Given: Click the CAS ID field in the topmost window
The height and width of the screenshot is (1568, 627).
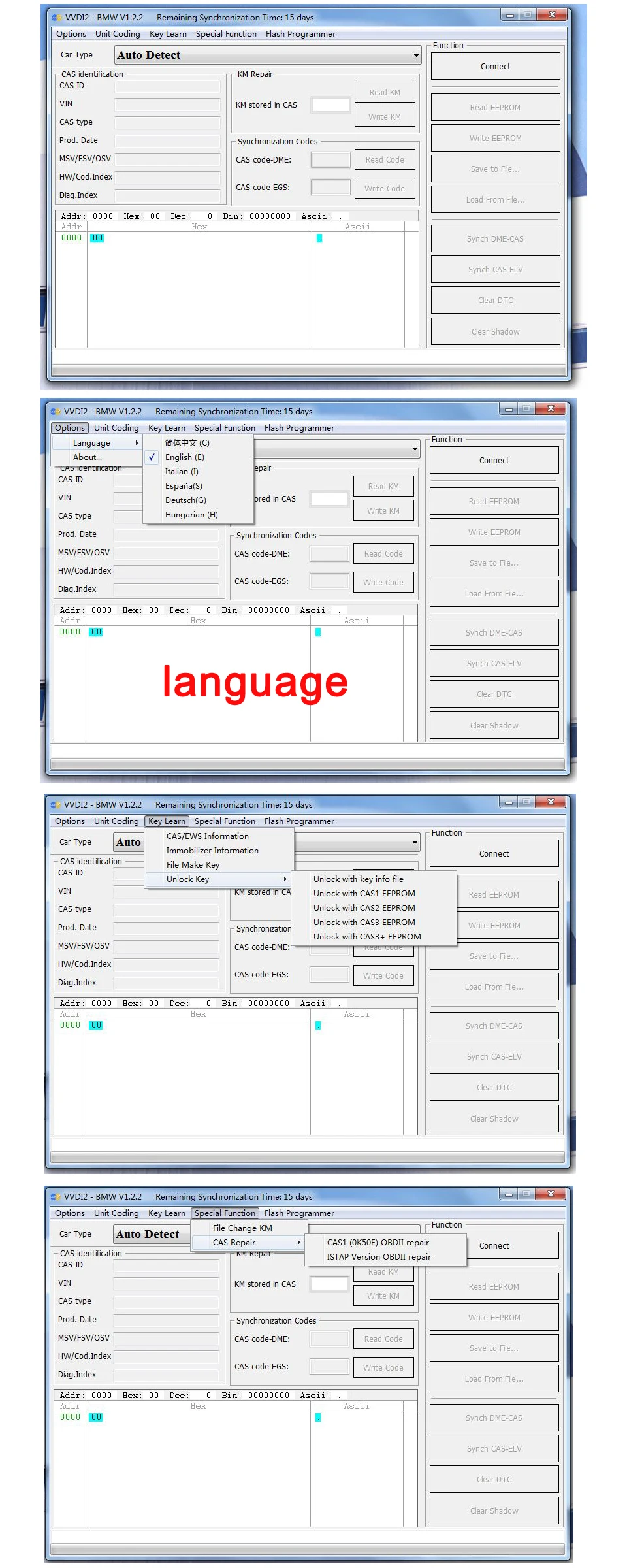Looking at the screenshot, I should point(168,86).
